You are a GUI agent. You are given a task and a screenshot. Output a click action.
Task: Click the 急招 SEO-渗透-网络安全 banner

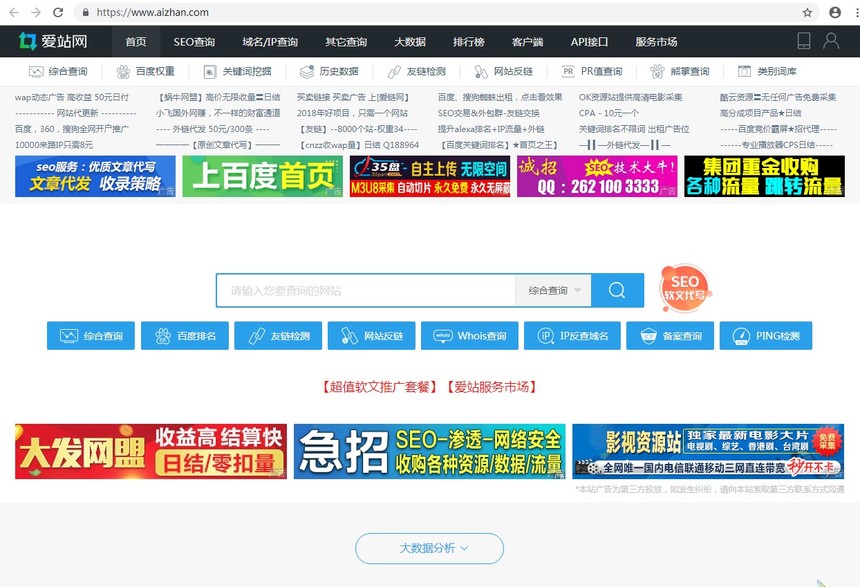coord(429,451)
